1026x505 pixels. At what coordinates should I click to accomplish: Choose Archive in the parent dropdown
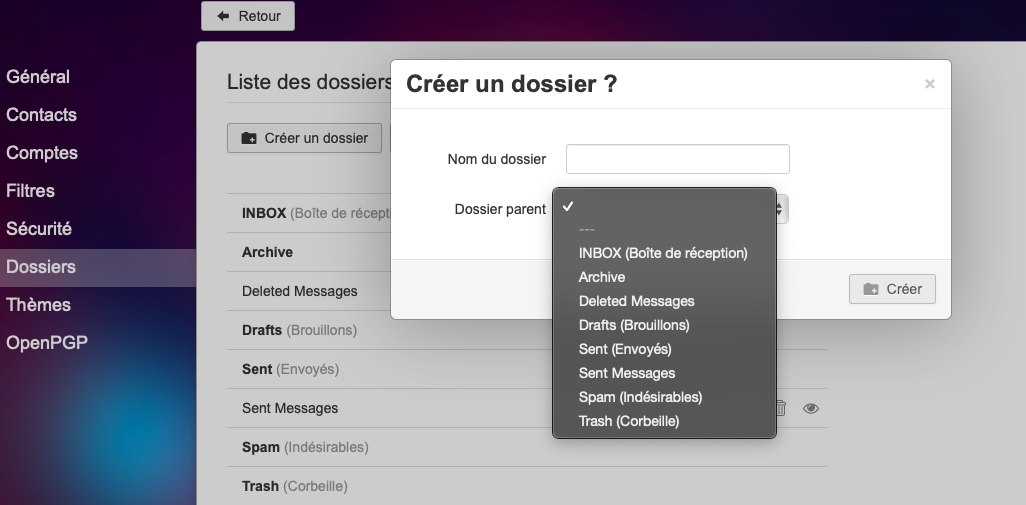664,277
